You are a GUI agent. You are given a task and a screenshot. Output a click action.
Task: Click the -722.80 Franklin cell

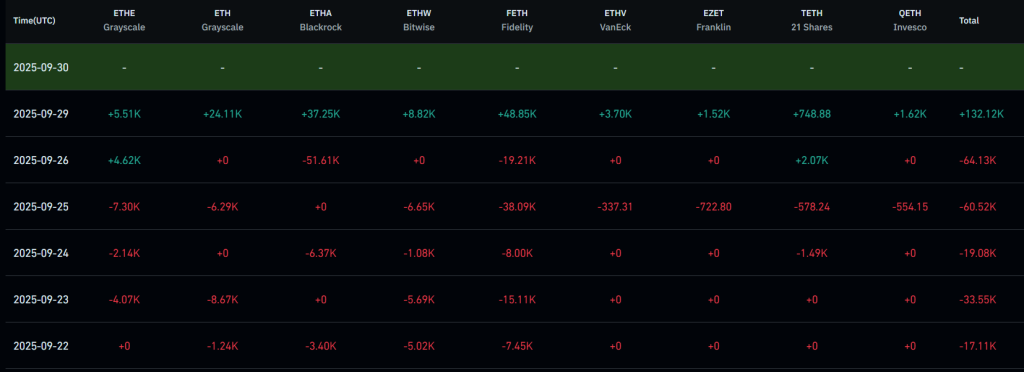coord(713,206)
